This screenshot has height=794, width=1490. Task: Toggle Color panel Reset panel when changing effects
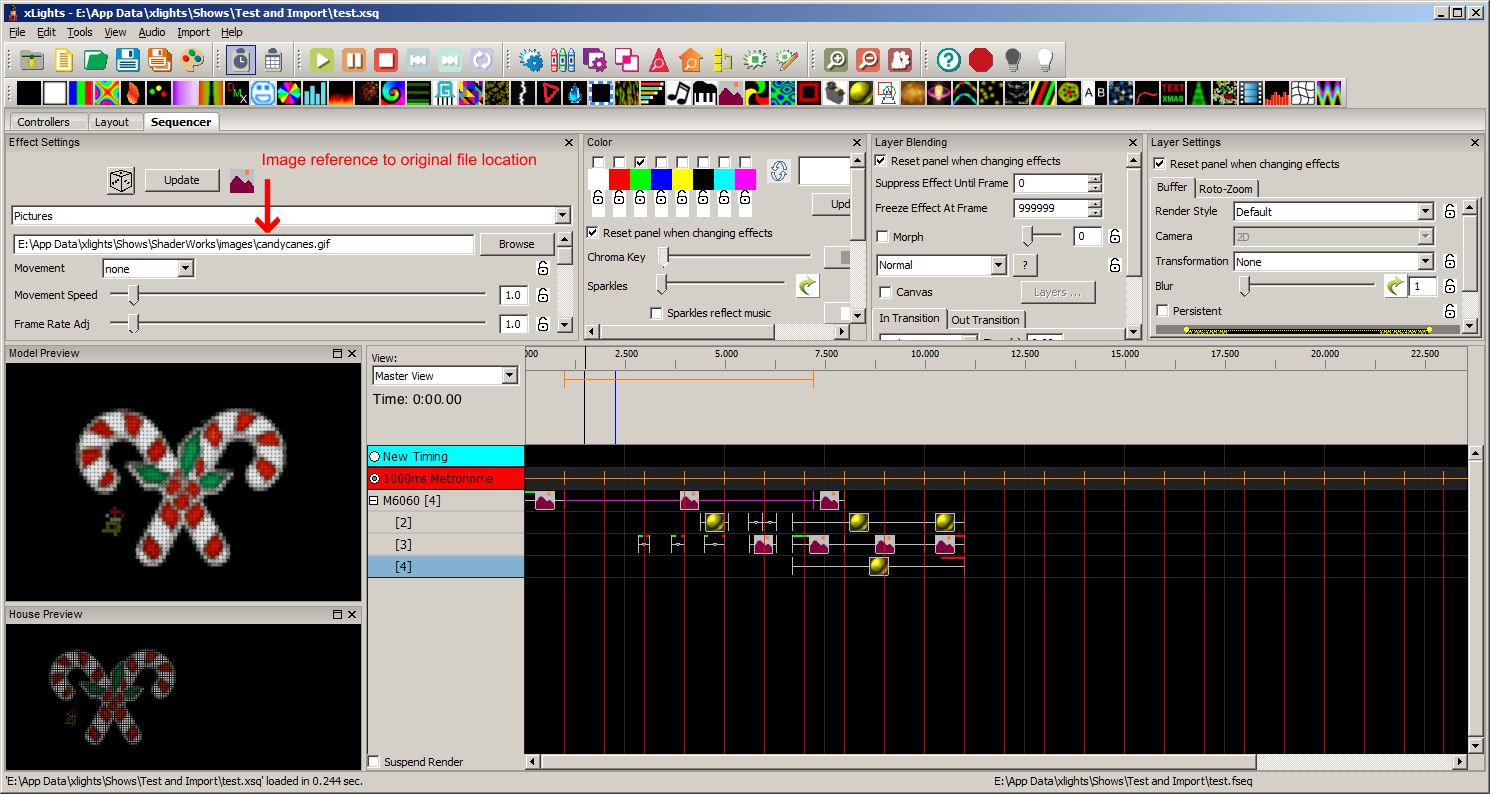click(593, 233)
